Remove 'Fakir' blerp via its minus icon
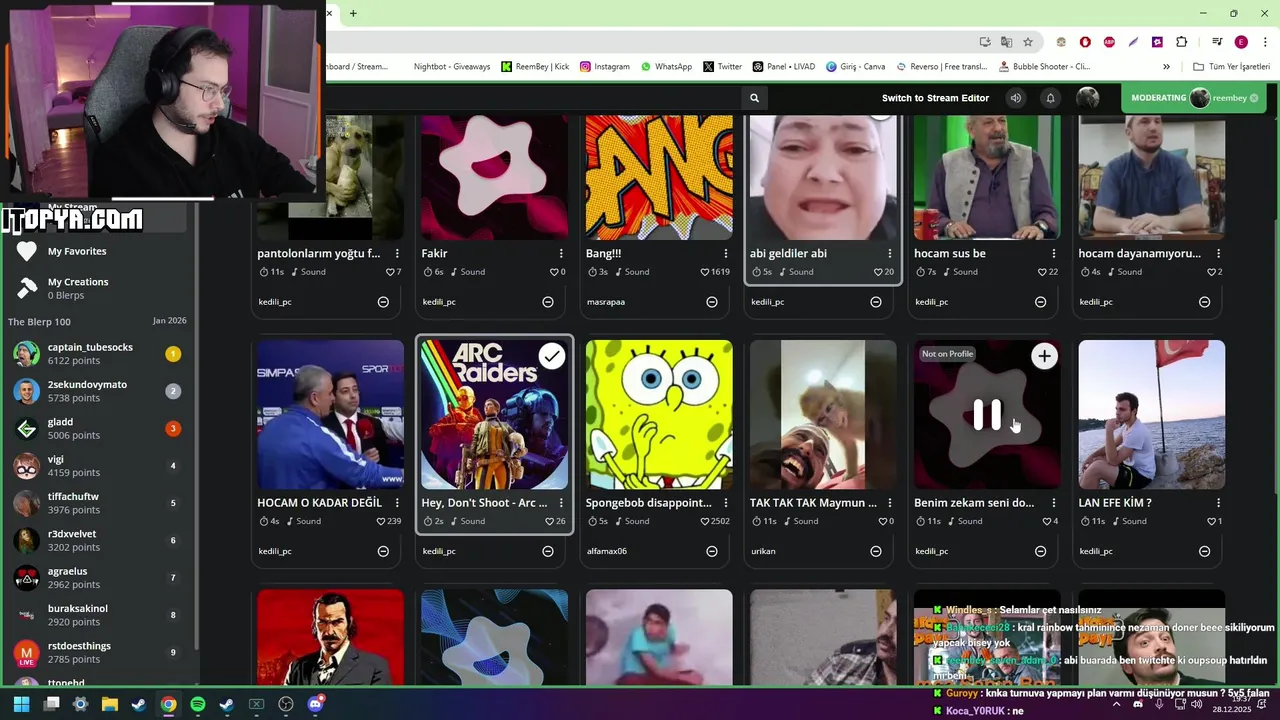1280x720 pixels. click(547, 302)
